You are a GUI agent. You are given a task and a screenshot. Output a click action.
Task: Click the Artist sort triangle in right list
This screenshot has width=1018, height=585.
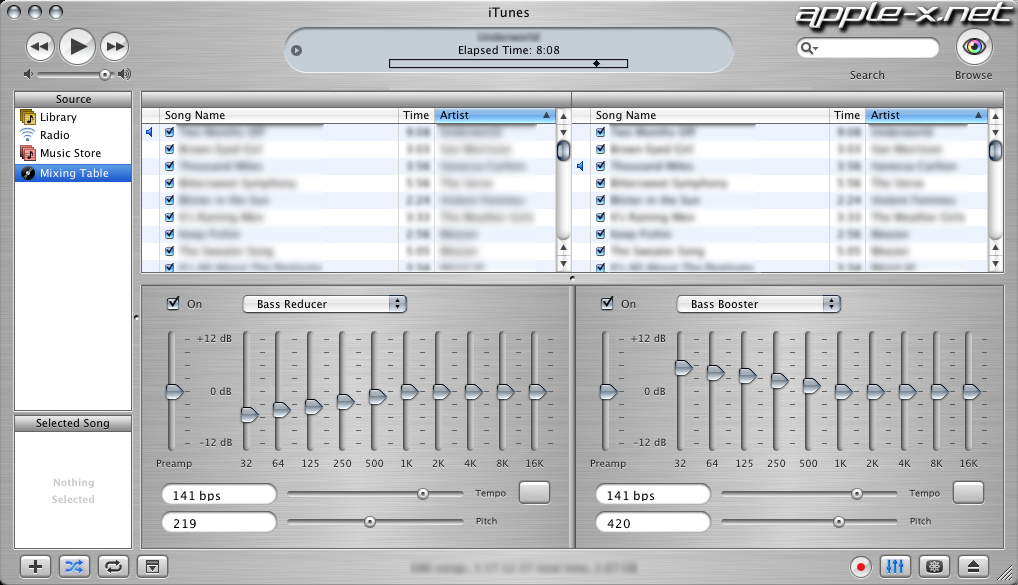coord(978,115)
